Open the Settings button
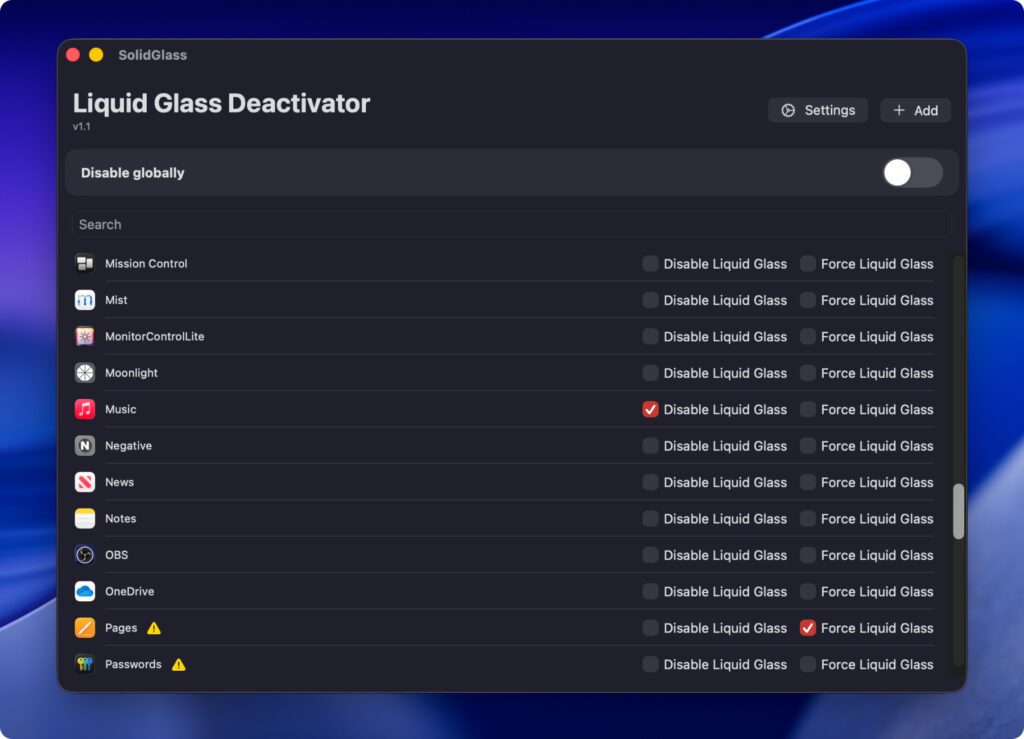The width and height of the screenshot is (1024, 739). pyautogui.click(x=818, y=110)
